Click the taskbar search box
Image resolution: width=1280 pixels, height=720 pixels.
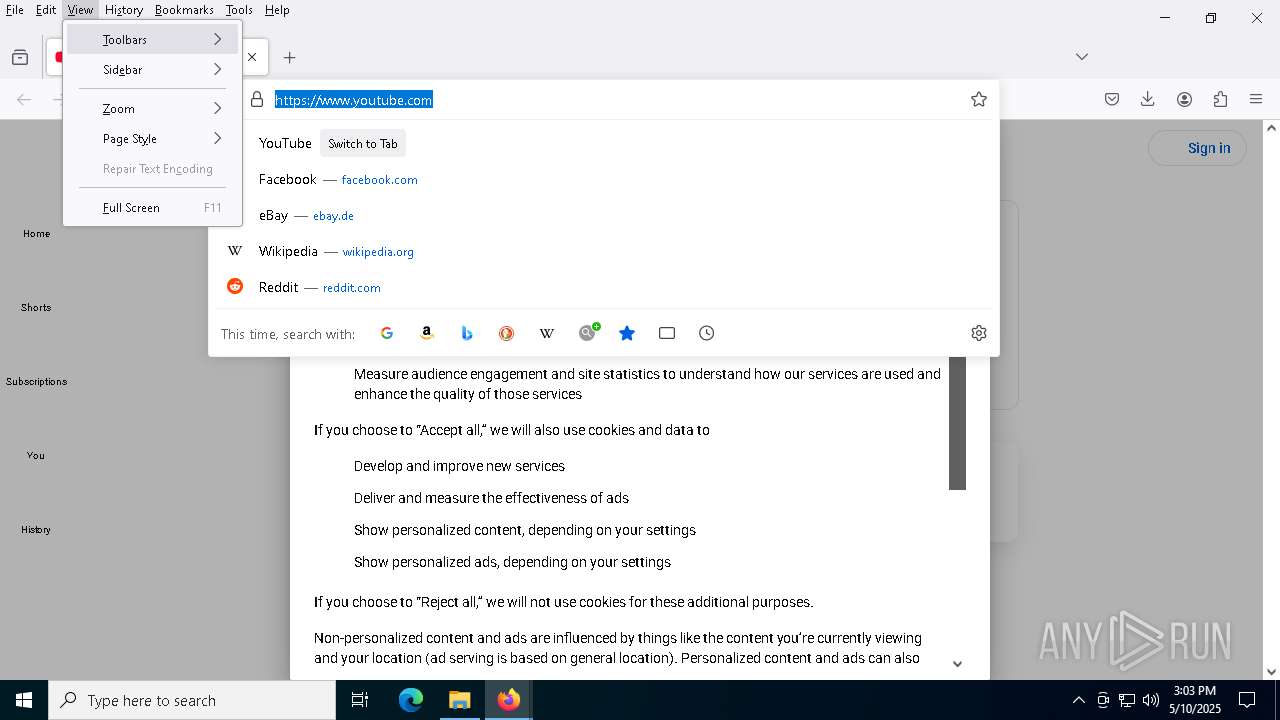click(192, 700)
